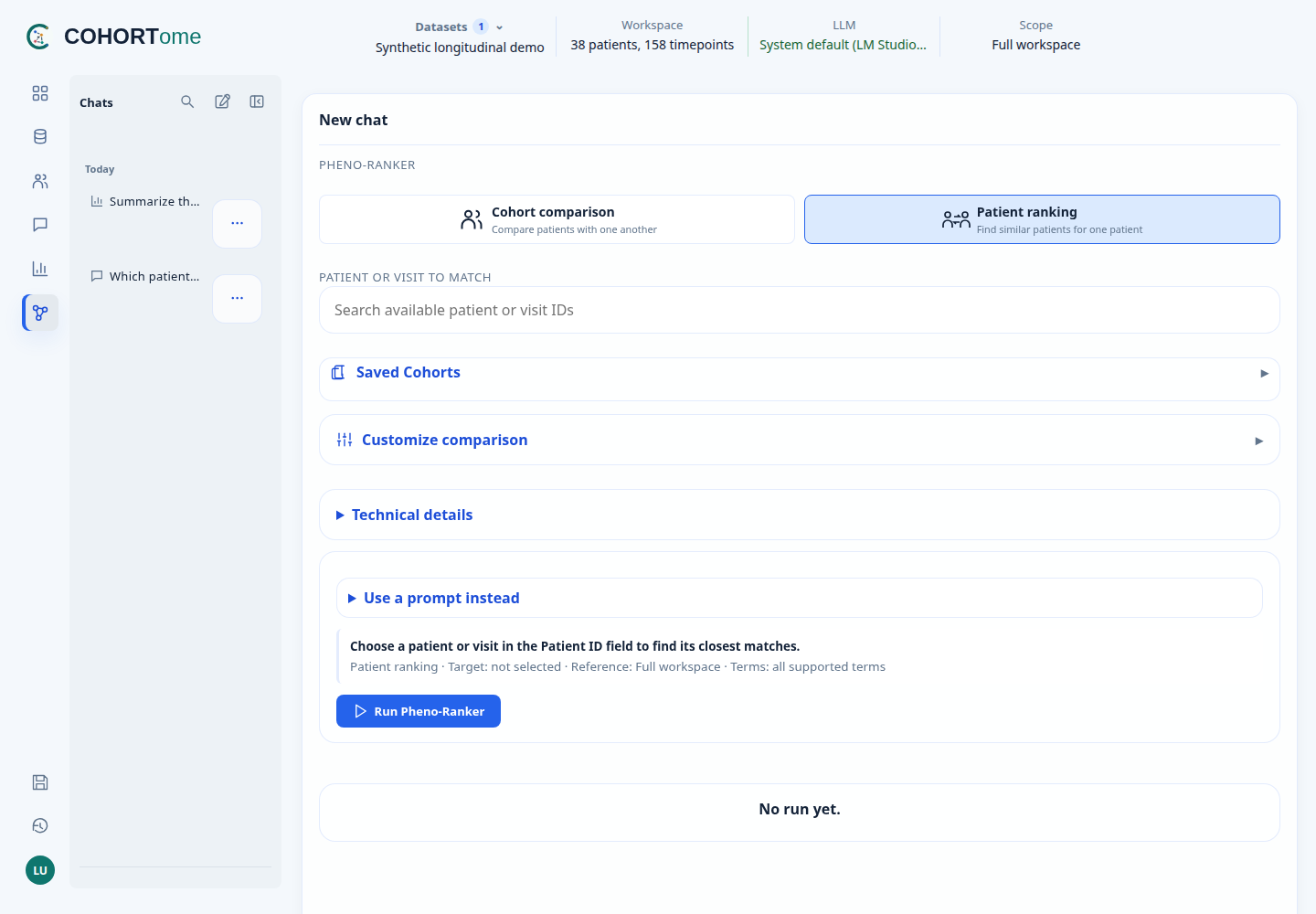
Task: Expand the Technical details section
Action: tap(800, 515)
